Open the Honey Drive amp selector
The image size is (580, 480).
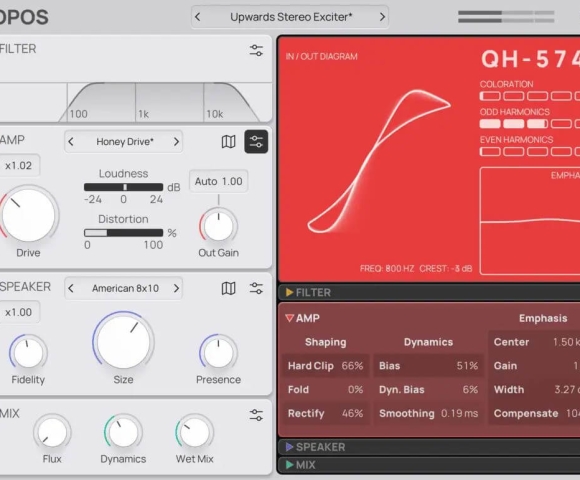coord(125,142)
